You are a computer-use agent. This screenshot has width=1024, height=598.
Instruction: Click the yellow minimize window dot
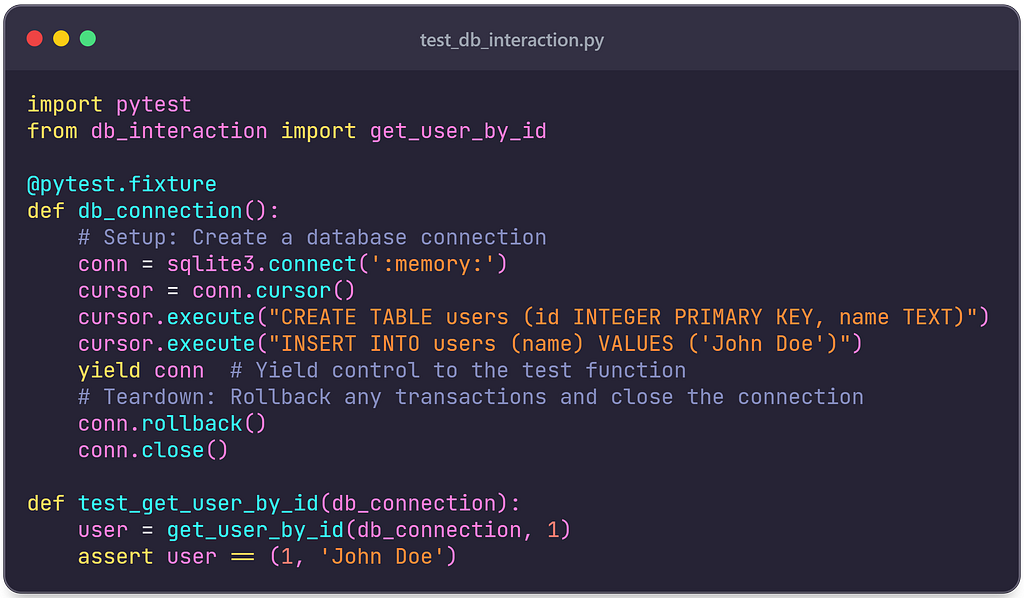pyautogui.click(x=61, y=39)
